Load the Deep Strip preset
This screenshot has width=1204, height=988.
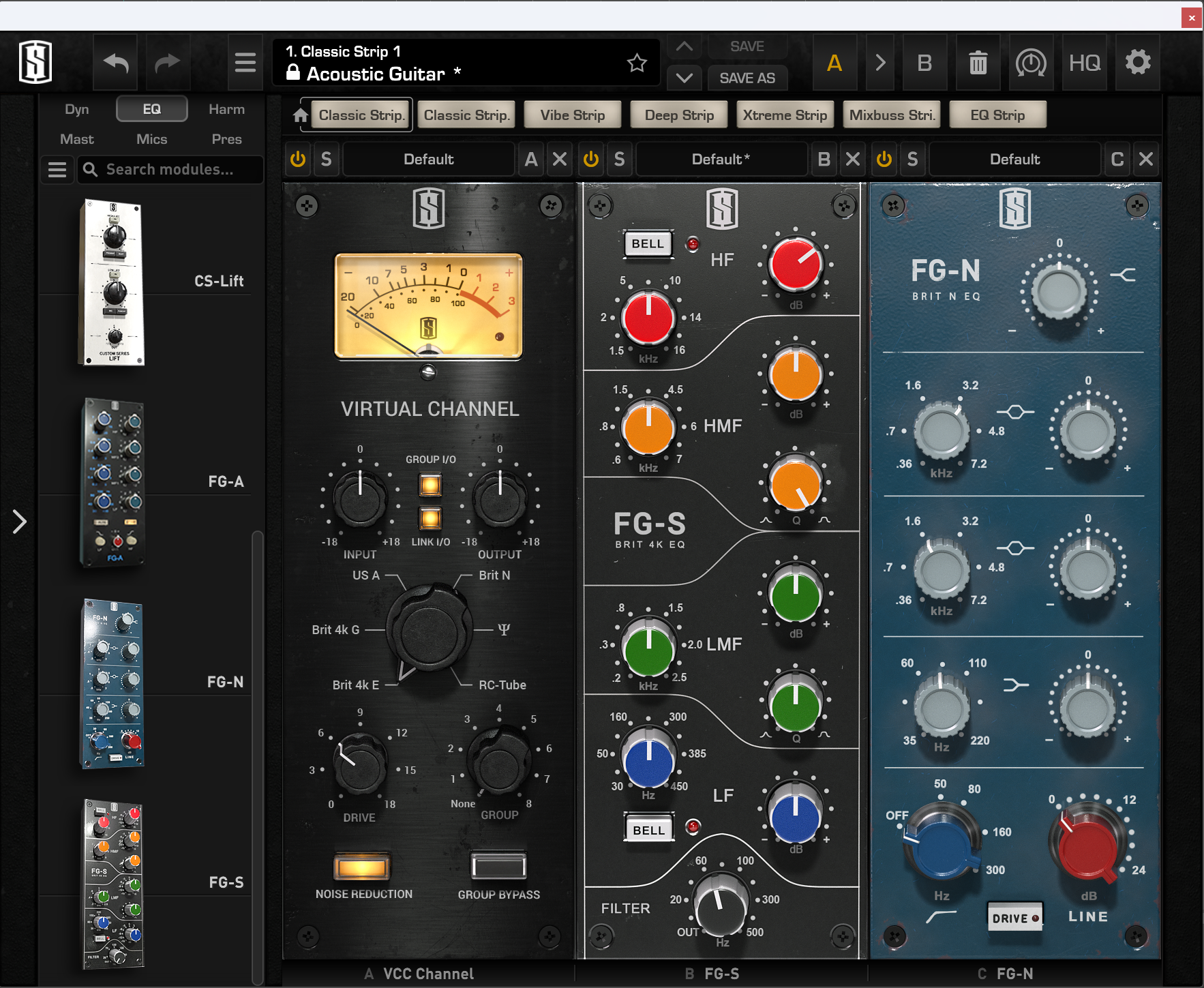[680, 115]
